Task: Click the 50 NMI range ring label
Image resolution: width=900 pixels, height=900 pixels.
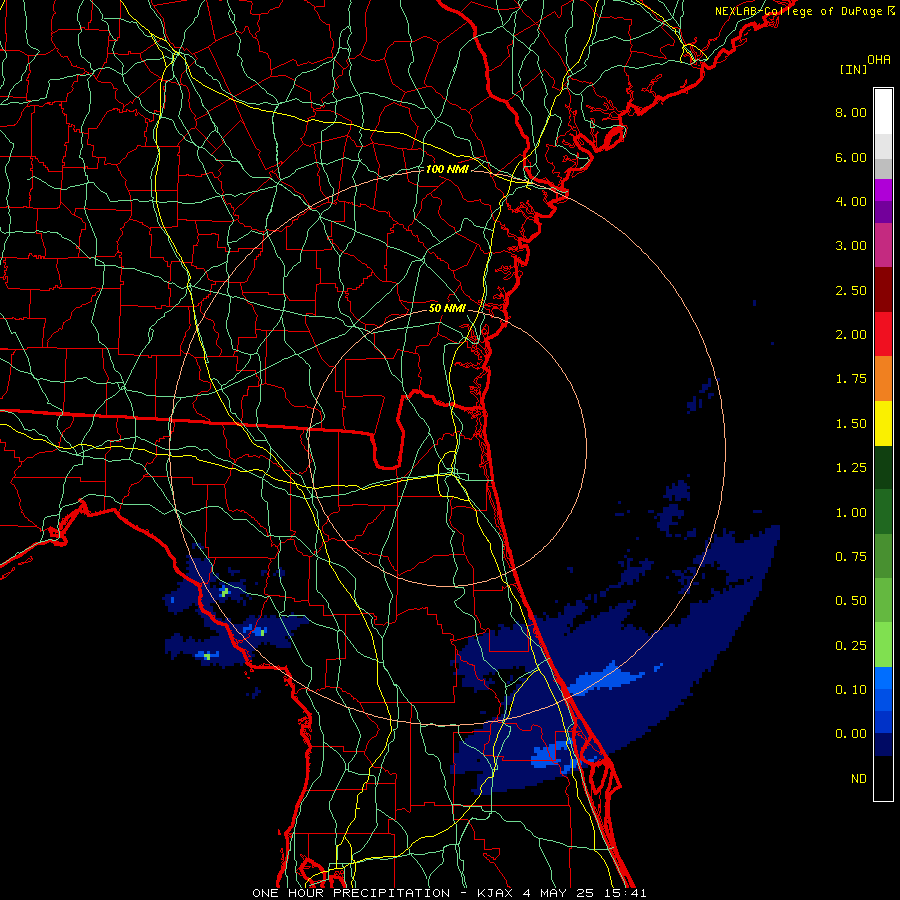Action: coord(447,308)
